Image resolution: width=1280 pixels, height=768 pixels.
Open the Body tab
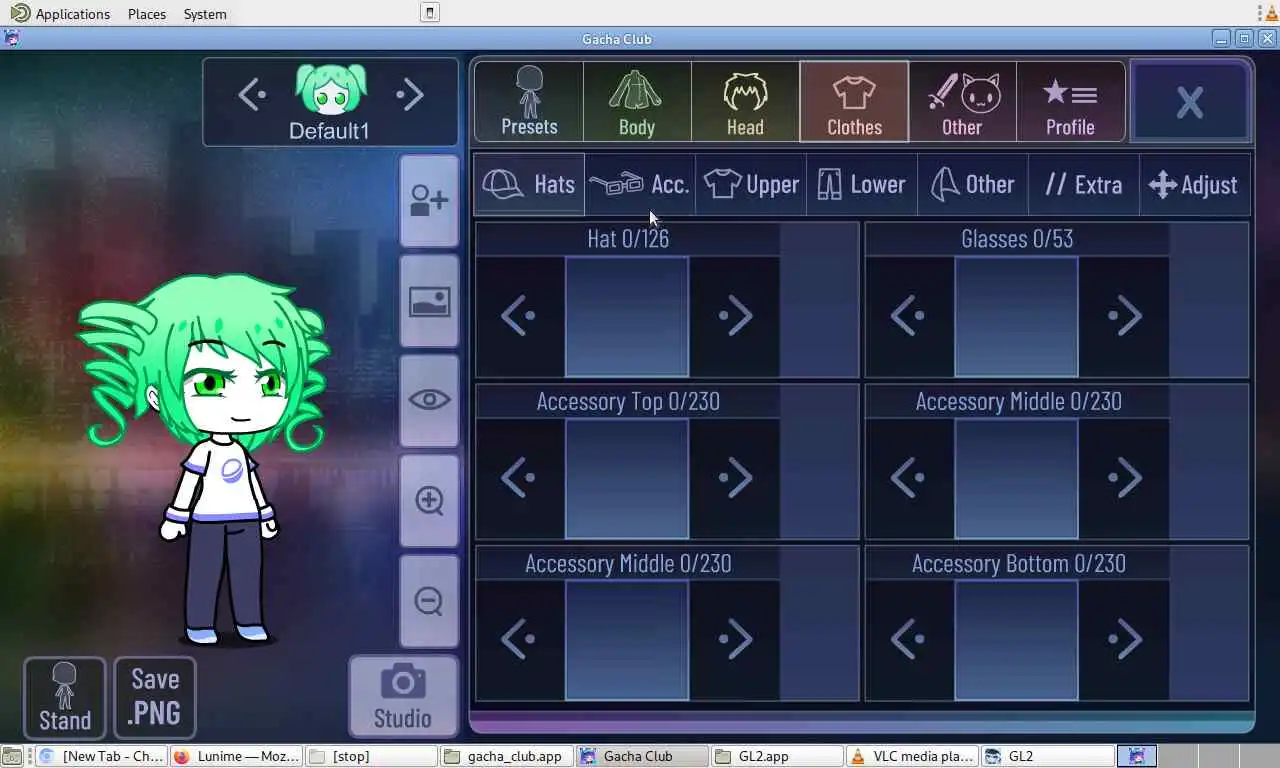pos(637,101)
